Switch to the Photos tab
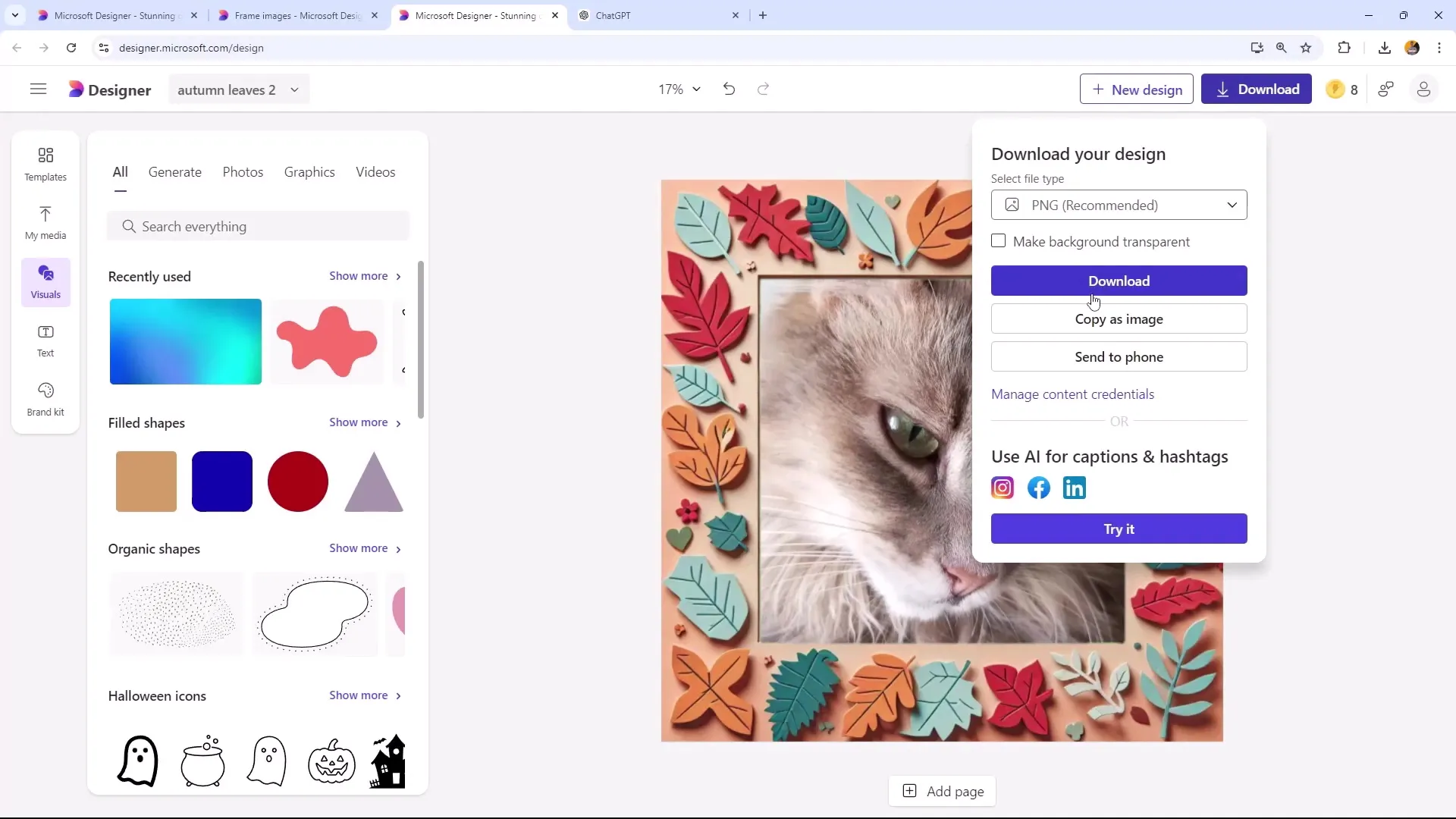This screenshot has width=1456, height=819. [x=242, y=172]
